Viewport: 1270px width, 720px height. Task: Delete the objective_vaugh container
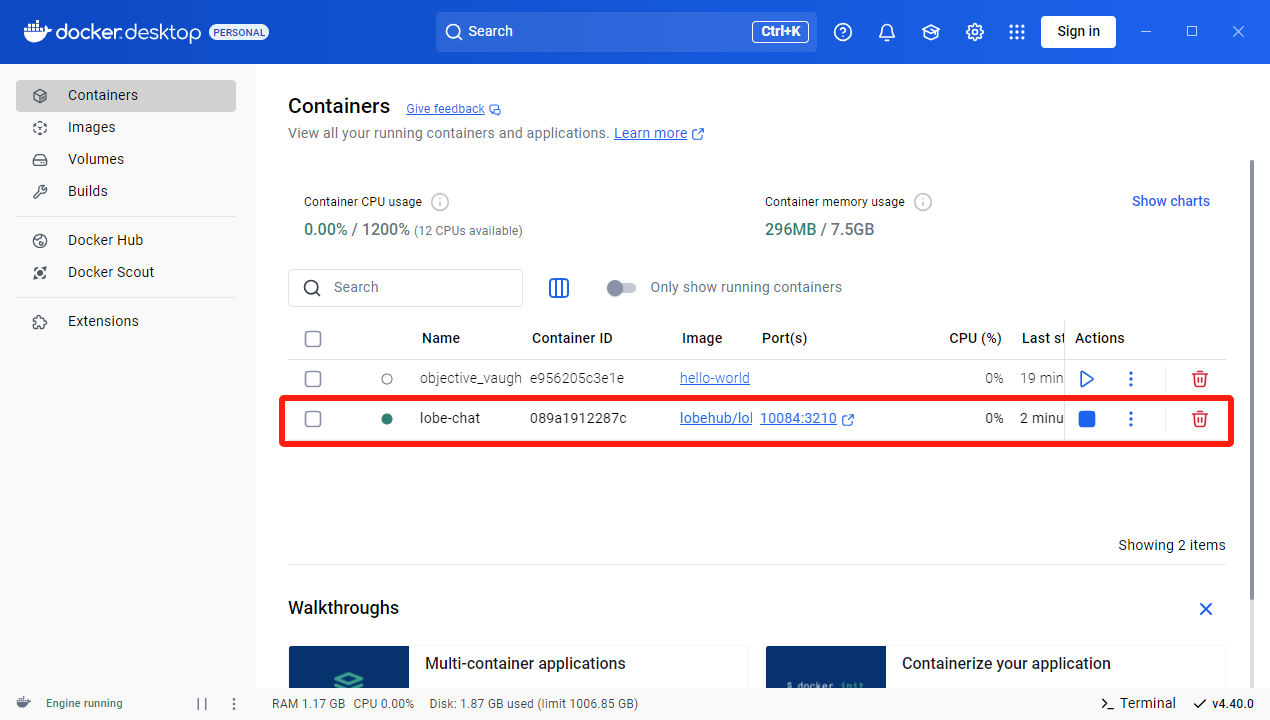tap(1200, 379)
